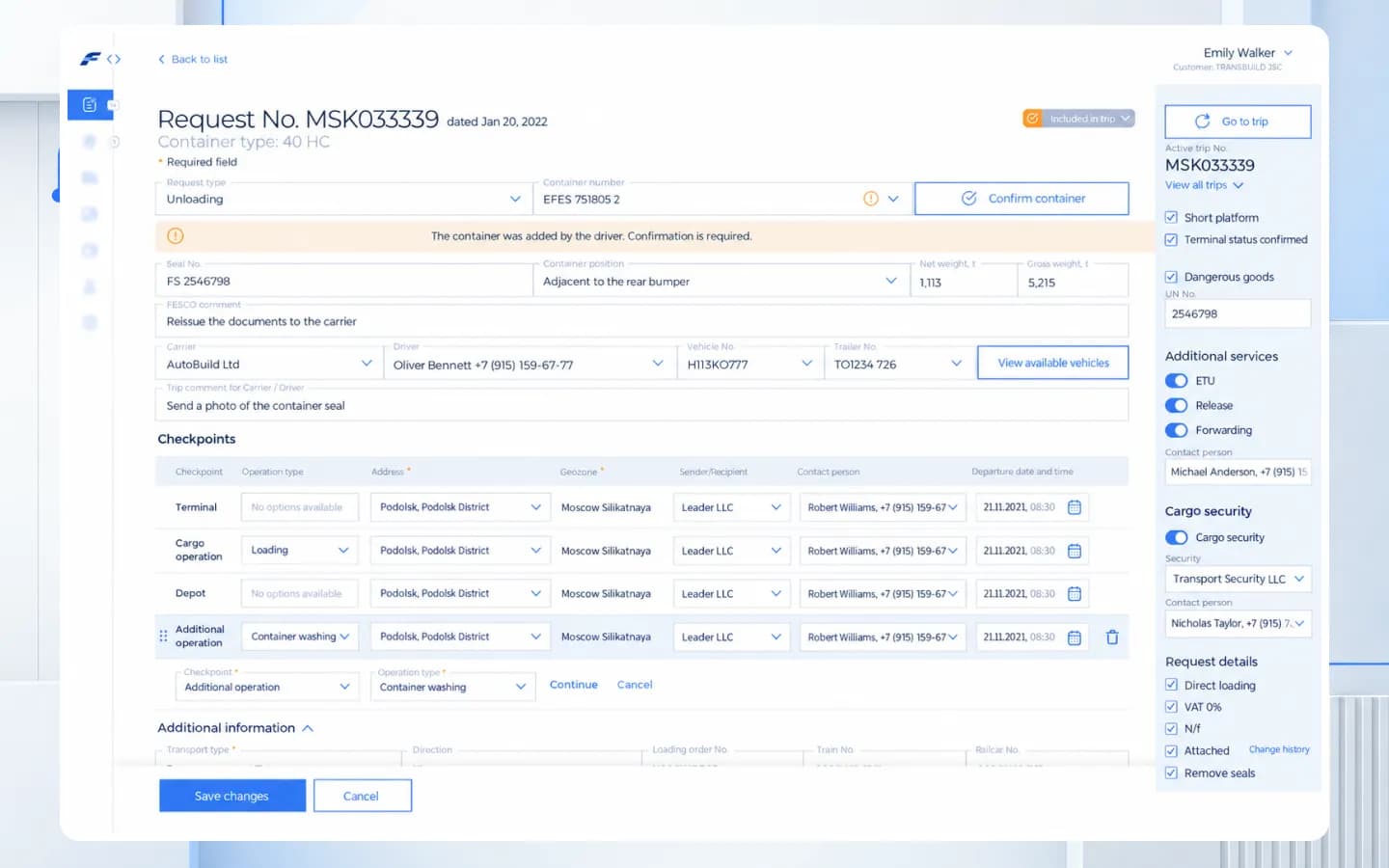Collapse the Additional information section

pos(308,728)
